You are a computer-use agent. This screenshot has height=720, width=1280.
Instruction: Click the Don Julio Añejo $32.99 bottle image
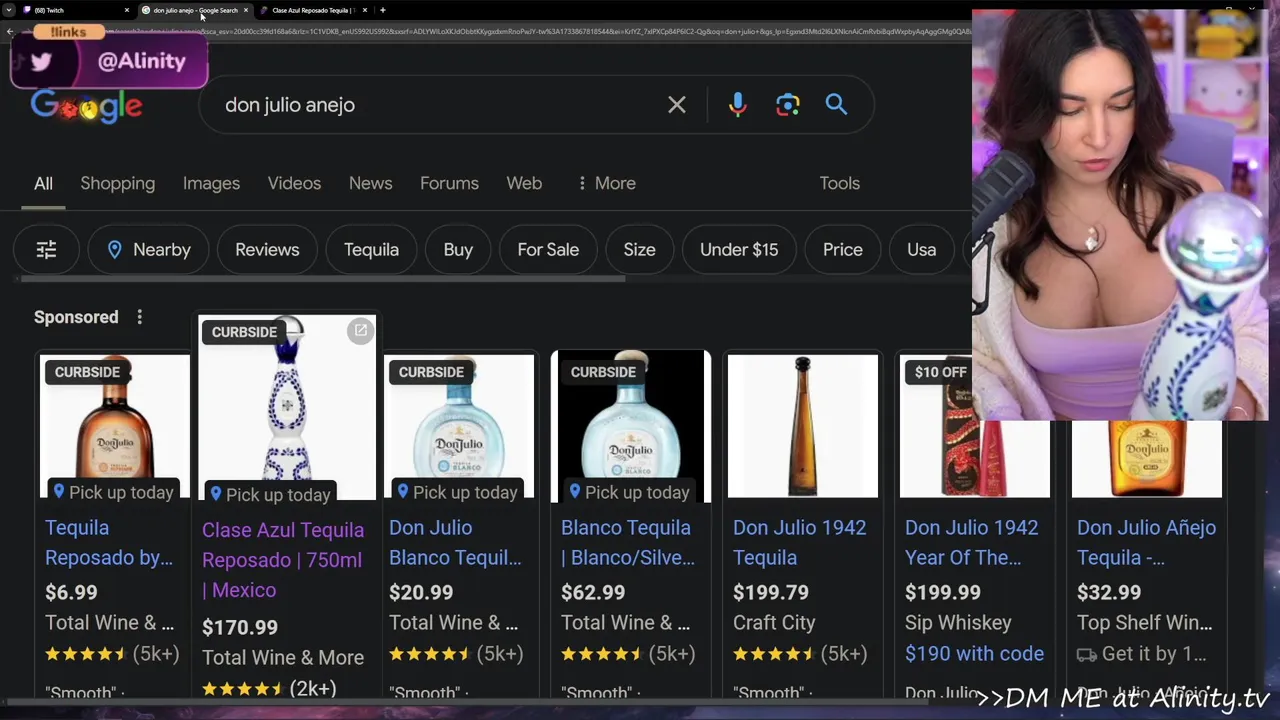pos(1147,459)
